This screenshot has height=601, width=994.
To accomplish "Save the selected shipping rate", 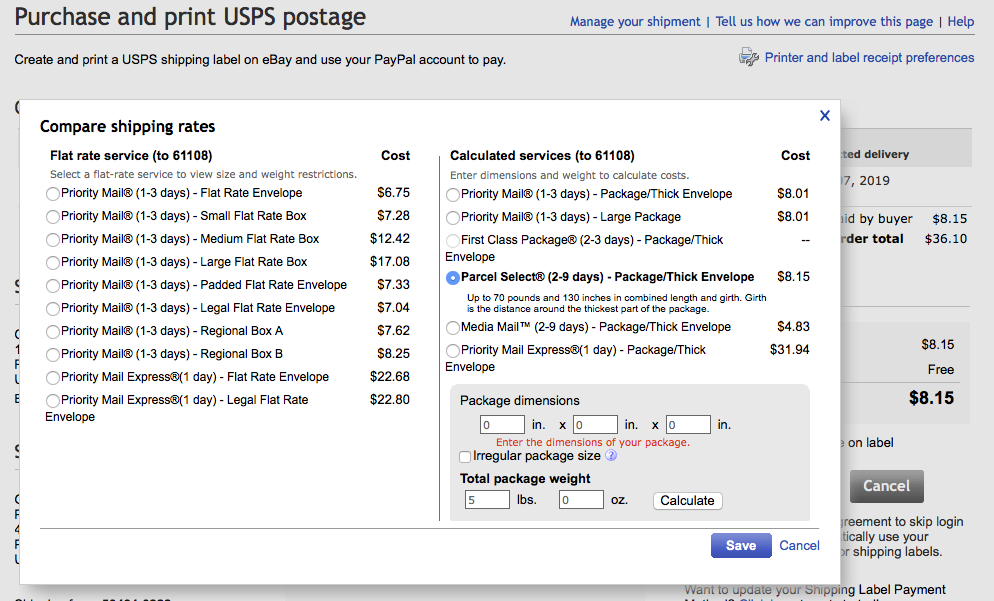I will pos(741,545).
